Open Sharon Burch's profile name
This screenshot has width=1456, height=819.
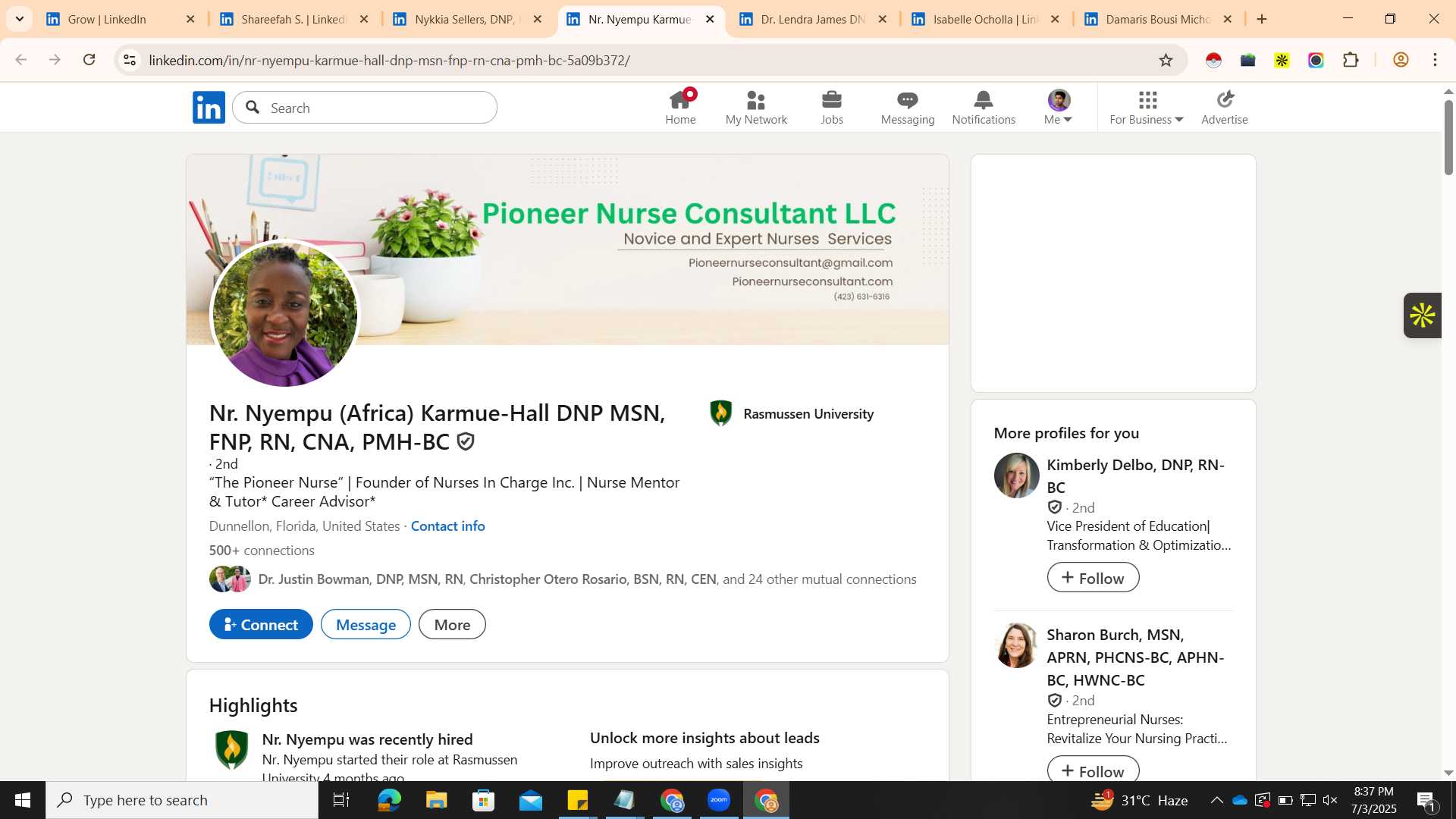point(1135,657)
